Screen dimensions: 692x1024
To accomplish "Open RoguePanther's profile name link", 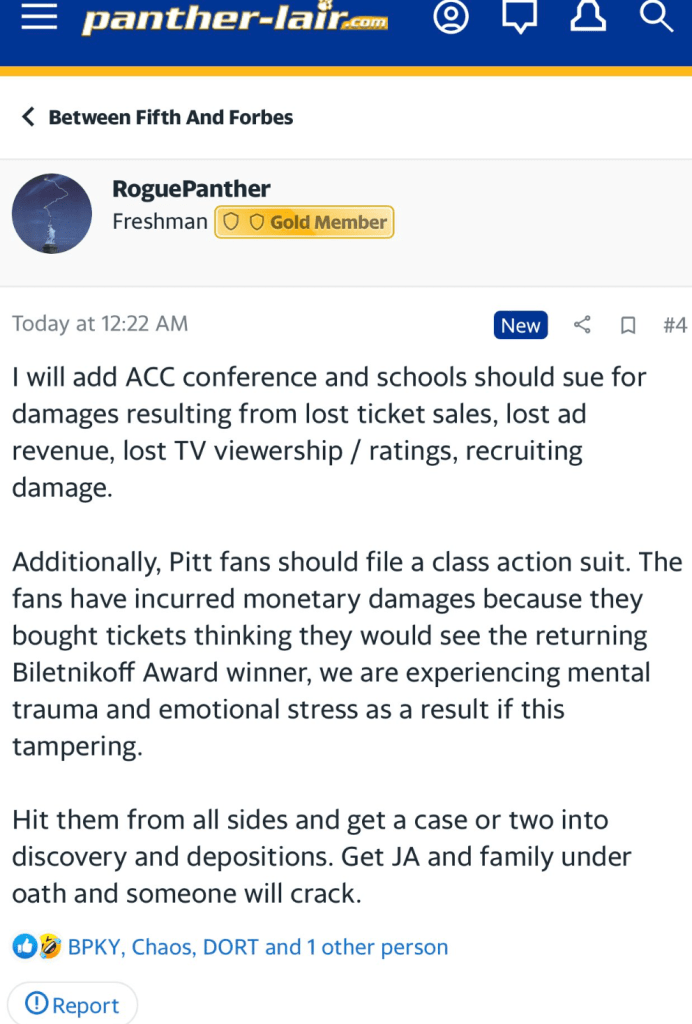I will (x=191, y=188).
